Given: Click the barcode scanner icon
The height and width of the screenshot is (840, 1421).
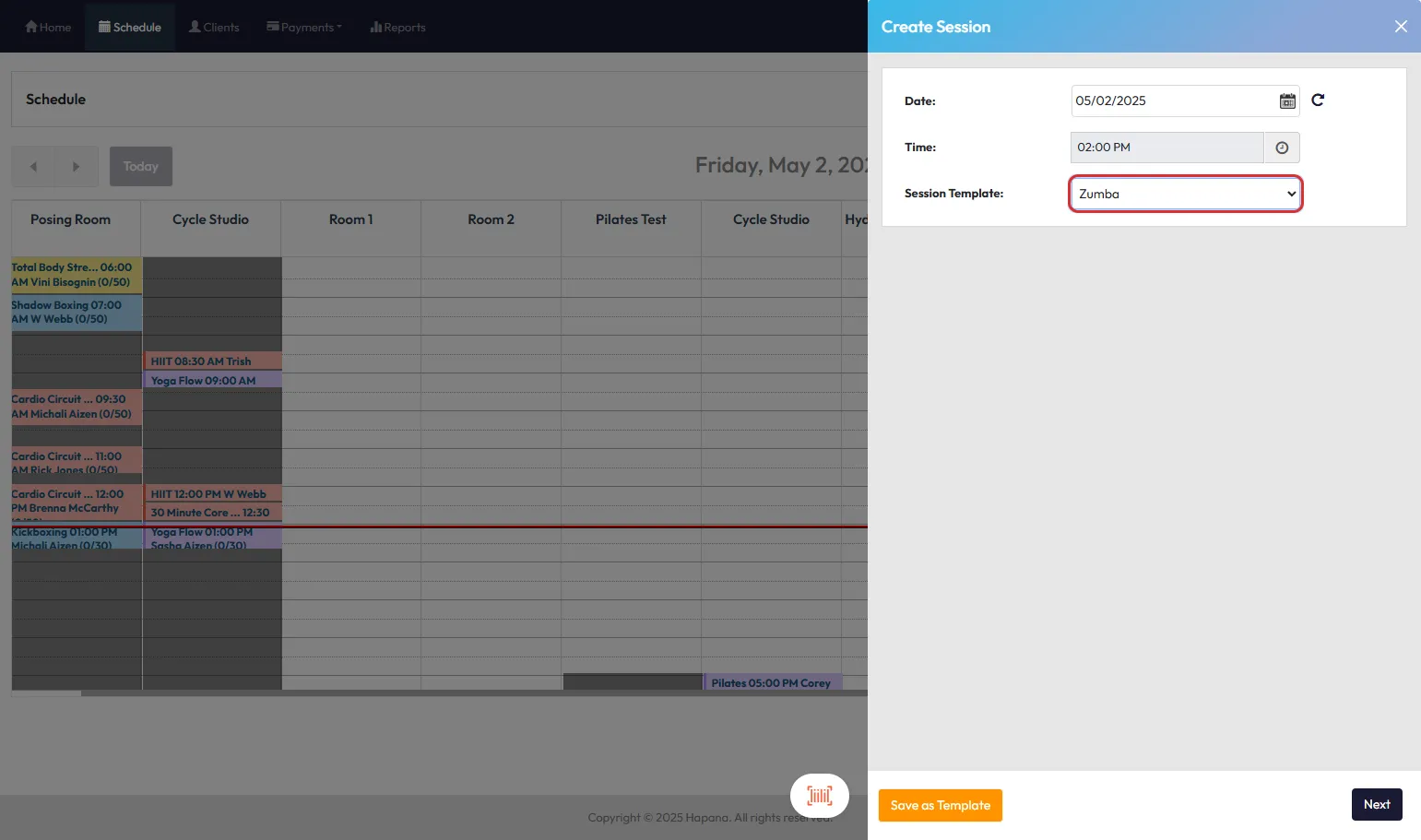Looking at the screenshot, I should point(819,796).
